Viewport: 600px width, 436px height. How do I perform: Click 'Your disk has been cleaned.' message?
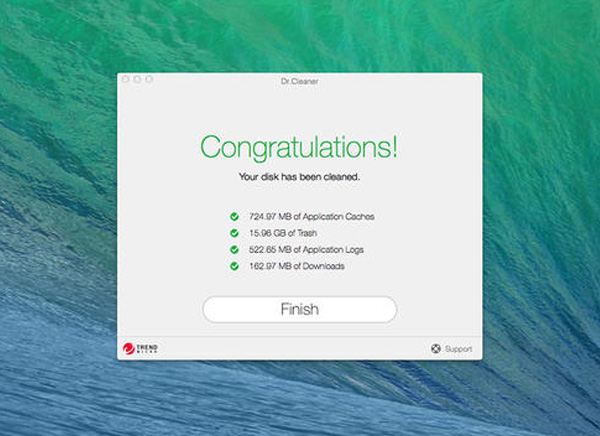[299, 177]
